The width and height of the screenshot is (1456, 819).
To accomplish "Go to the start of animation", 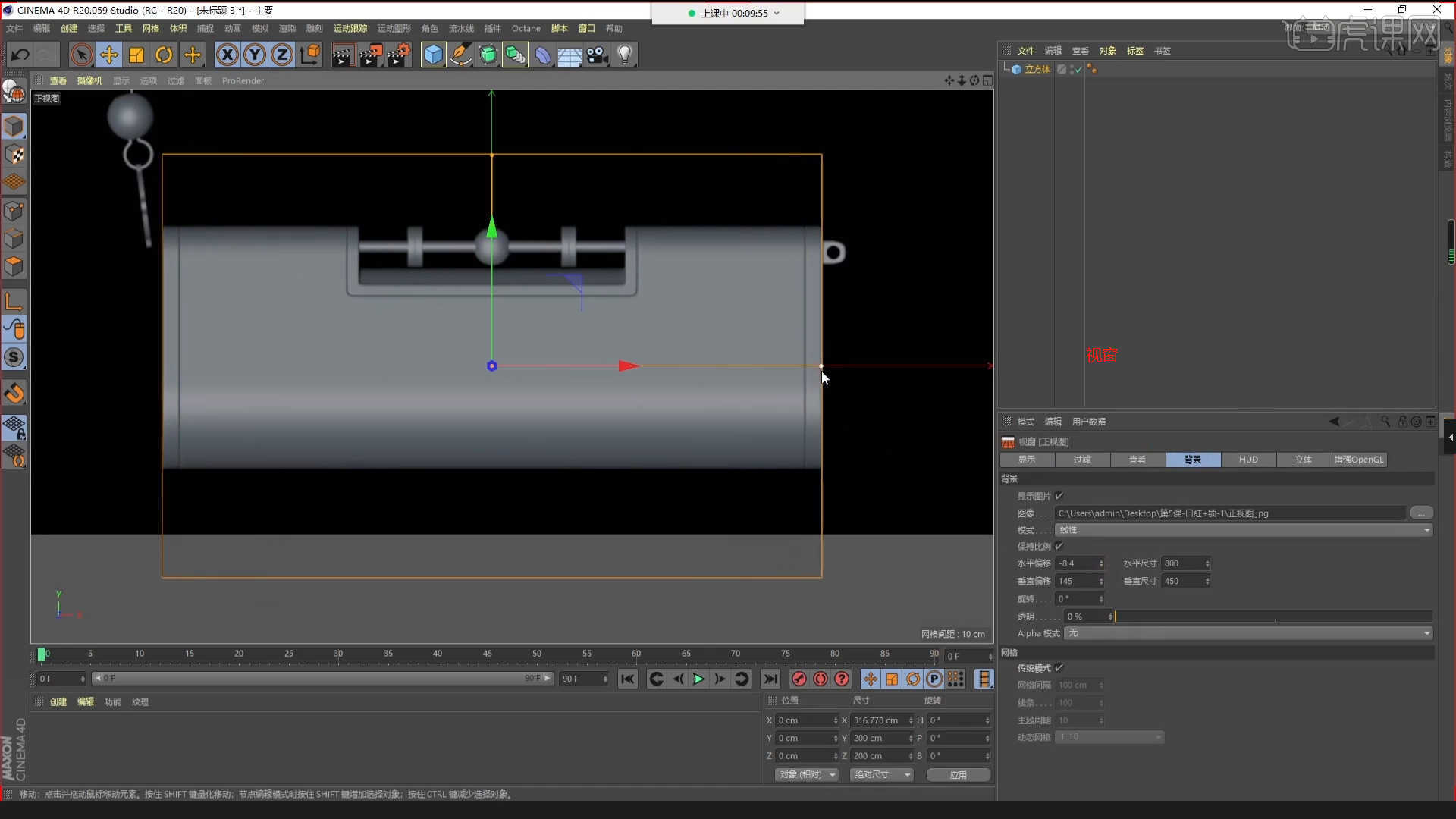I will [627, 679].
